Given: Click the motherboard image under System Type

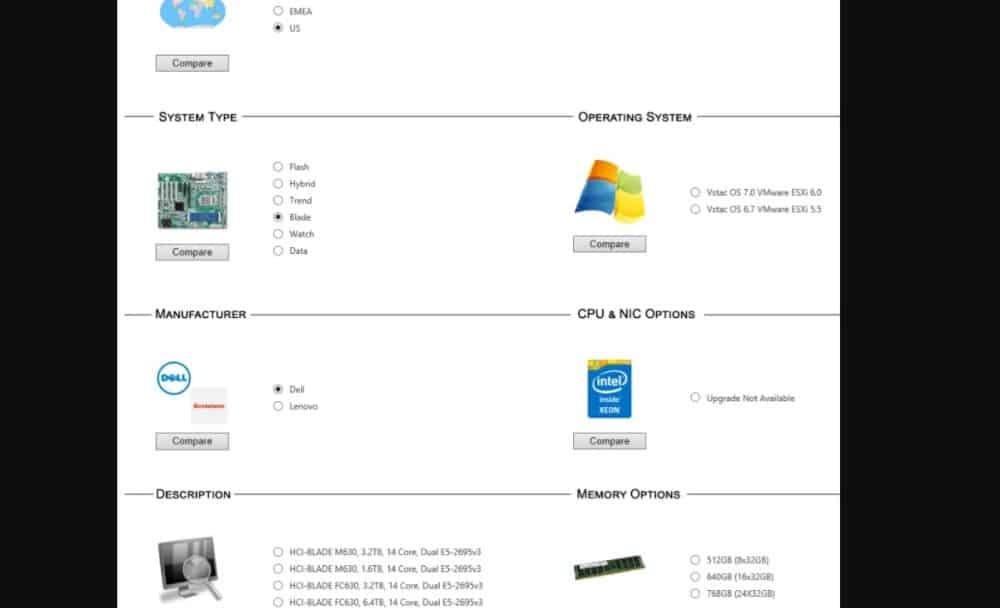Looking at the screenshot, I should point(192,201).
